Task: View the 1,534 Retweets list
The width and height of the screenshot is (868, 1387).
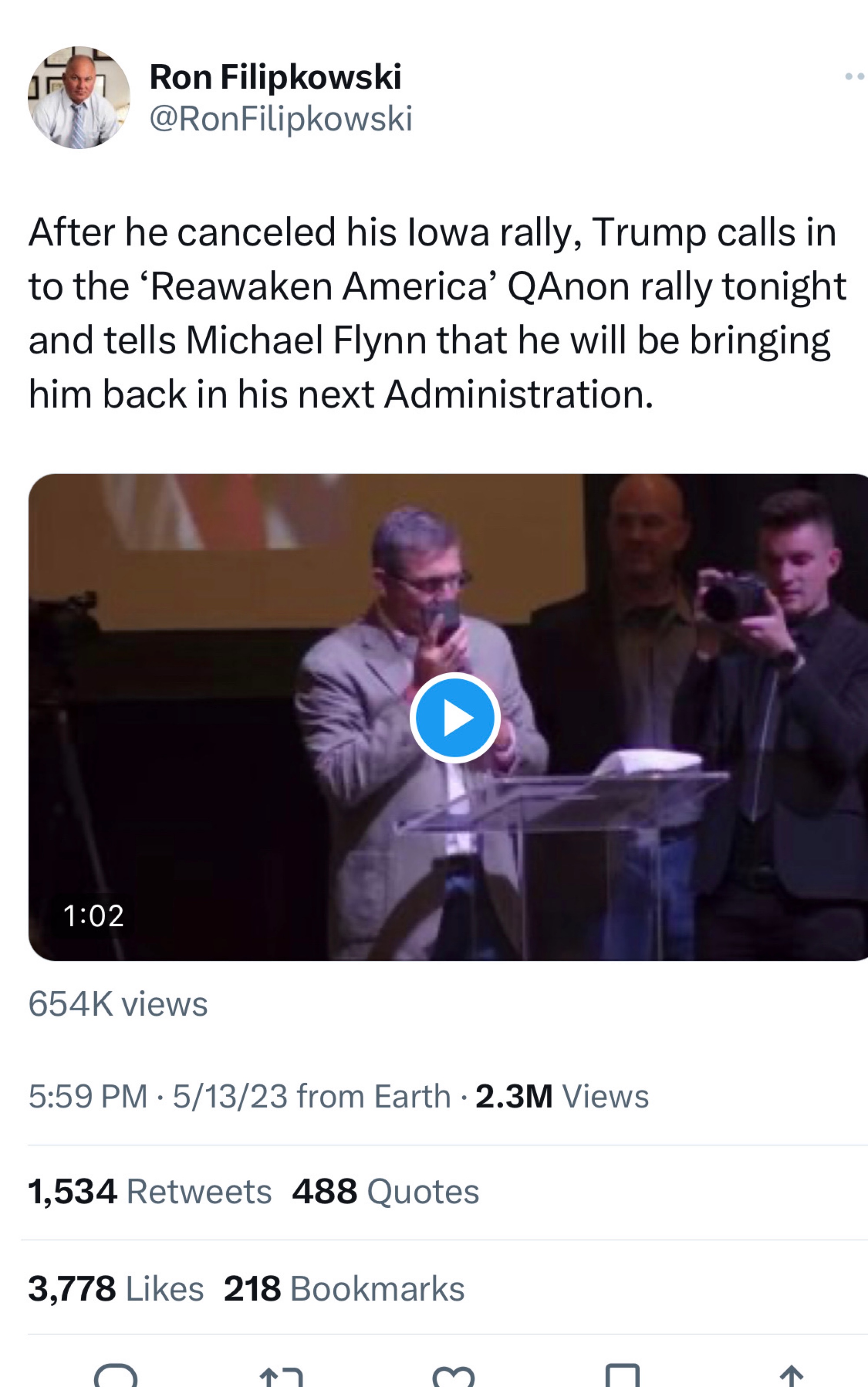Action: coord(150,1191)
